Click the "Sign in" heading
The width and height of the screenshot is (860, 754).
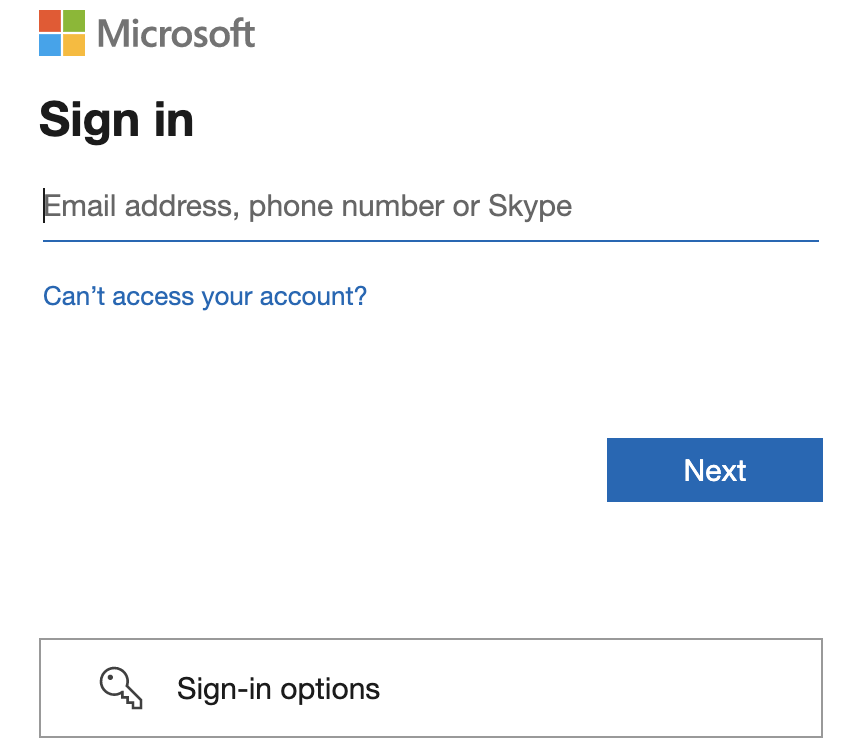click(x=116, y=121)
